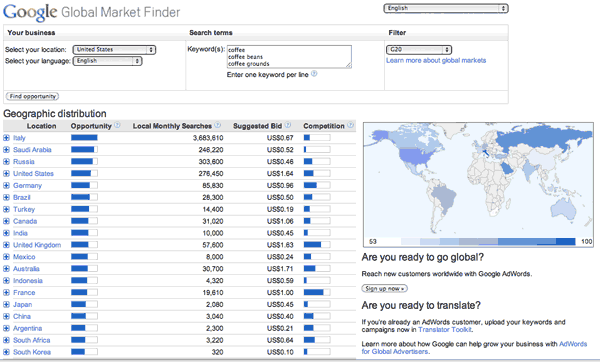Click the Competition column header
Screen dimensions: 600x362
[x=324, y=126]
